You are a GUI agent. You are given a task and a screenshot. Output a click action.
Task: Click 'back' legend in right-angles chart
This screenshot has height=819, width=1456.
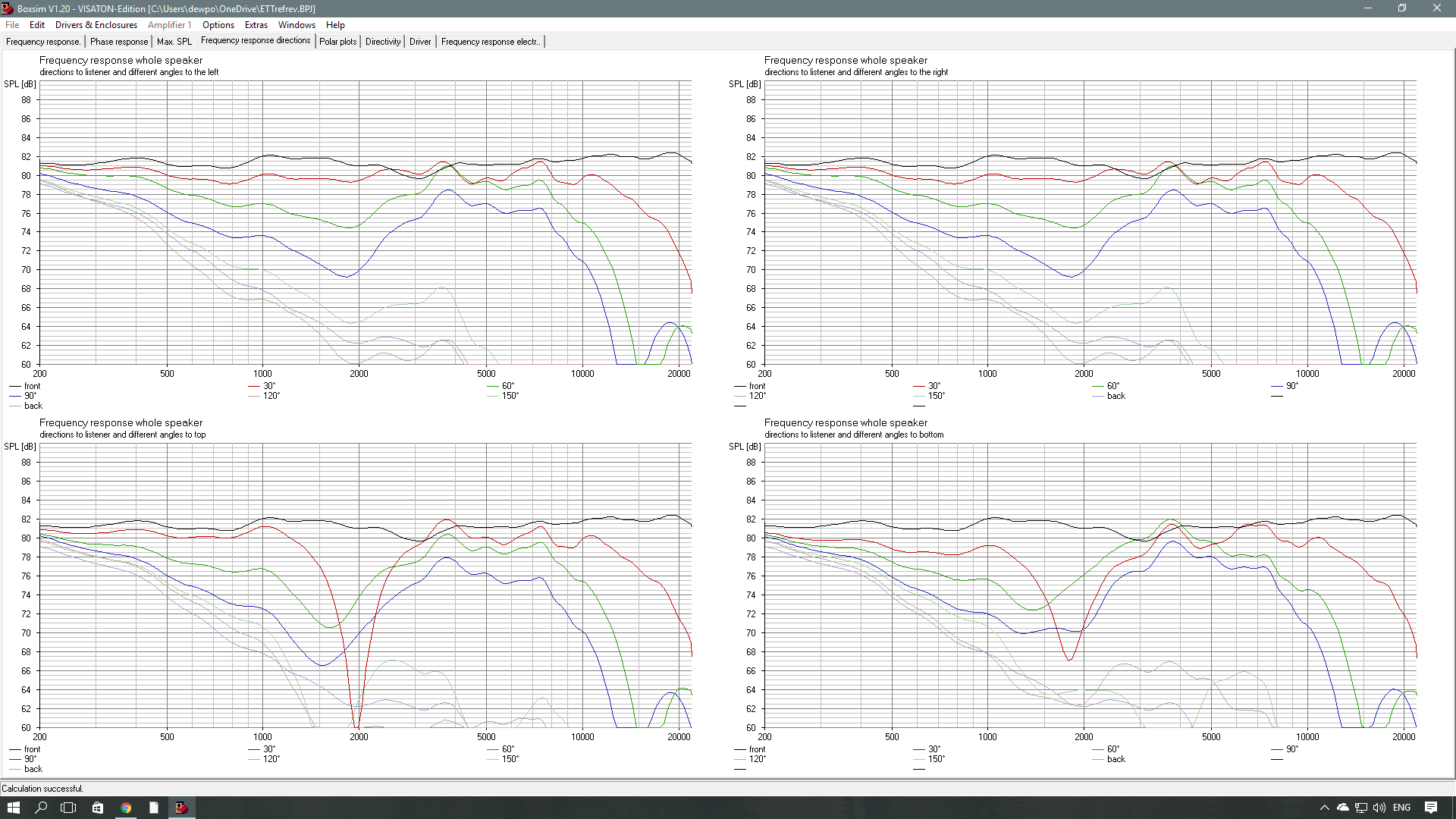tap(1109, 396)
